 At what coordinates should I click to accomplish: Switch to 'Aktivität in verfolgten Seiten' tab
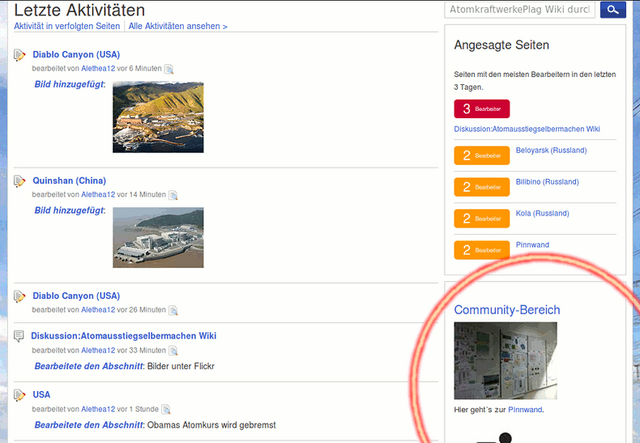67,26
